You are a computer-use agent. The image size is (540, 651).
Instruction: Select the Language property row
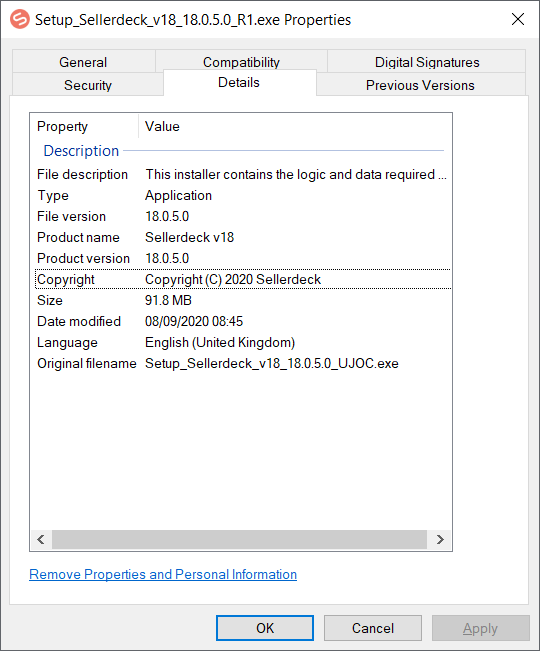point(242,343)
